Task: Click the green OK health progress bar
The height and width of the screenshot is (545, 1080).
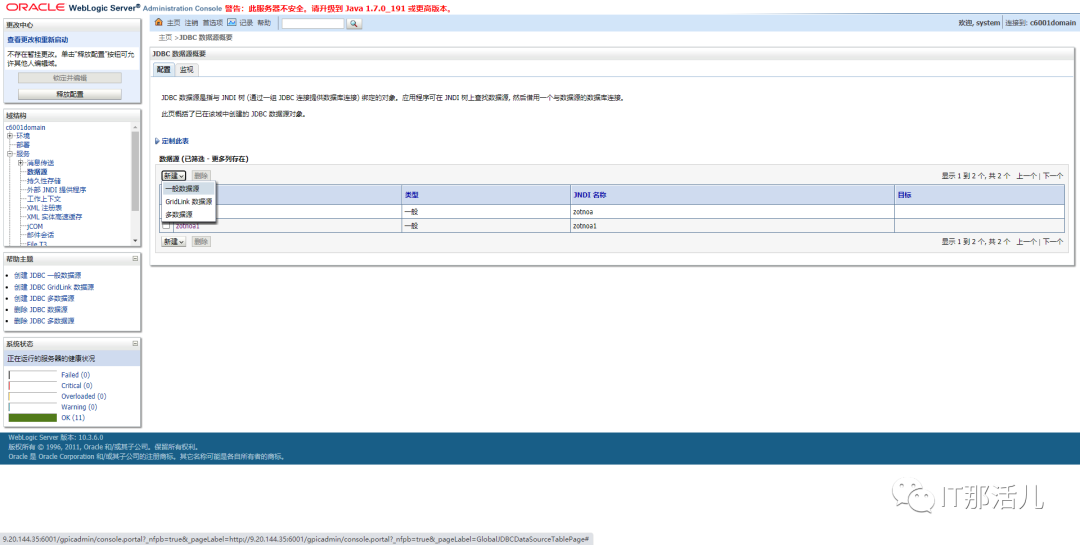Action: point(32,418)
